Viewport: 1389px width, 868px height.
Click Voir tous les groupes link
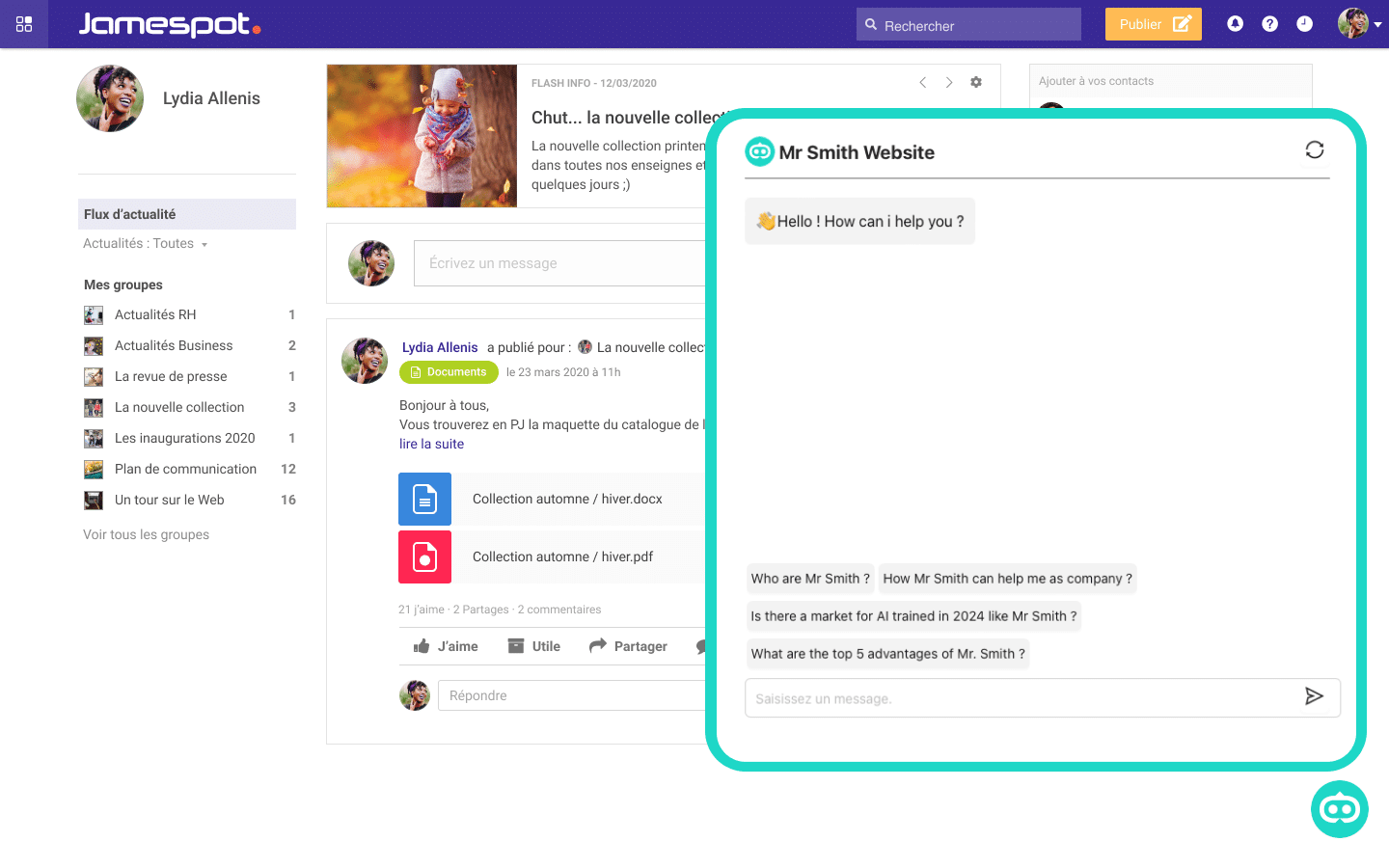tap(146, 534)
